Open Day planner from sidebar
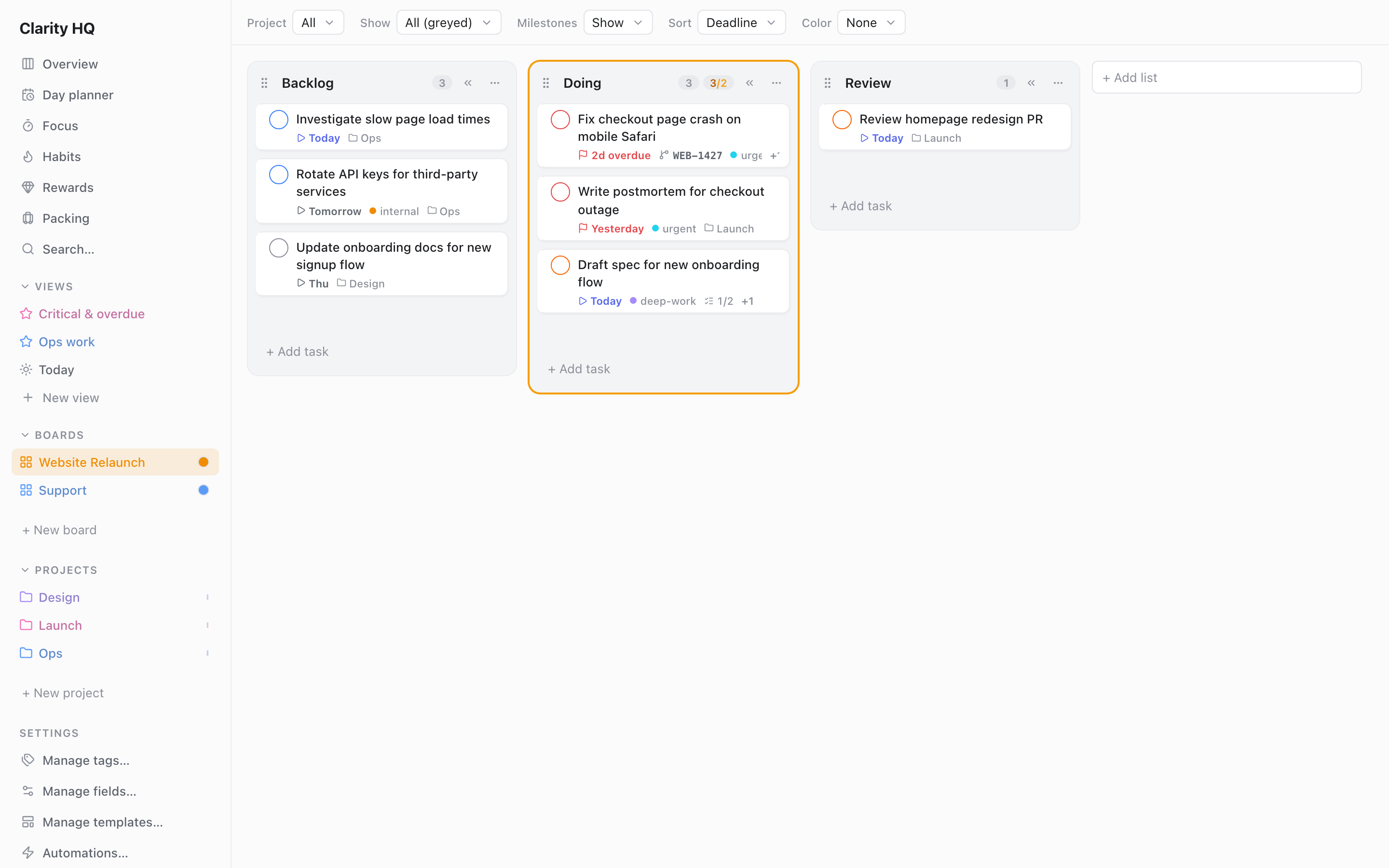 coord(115,95)
